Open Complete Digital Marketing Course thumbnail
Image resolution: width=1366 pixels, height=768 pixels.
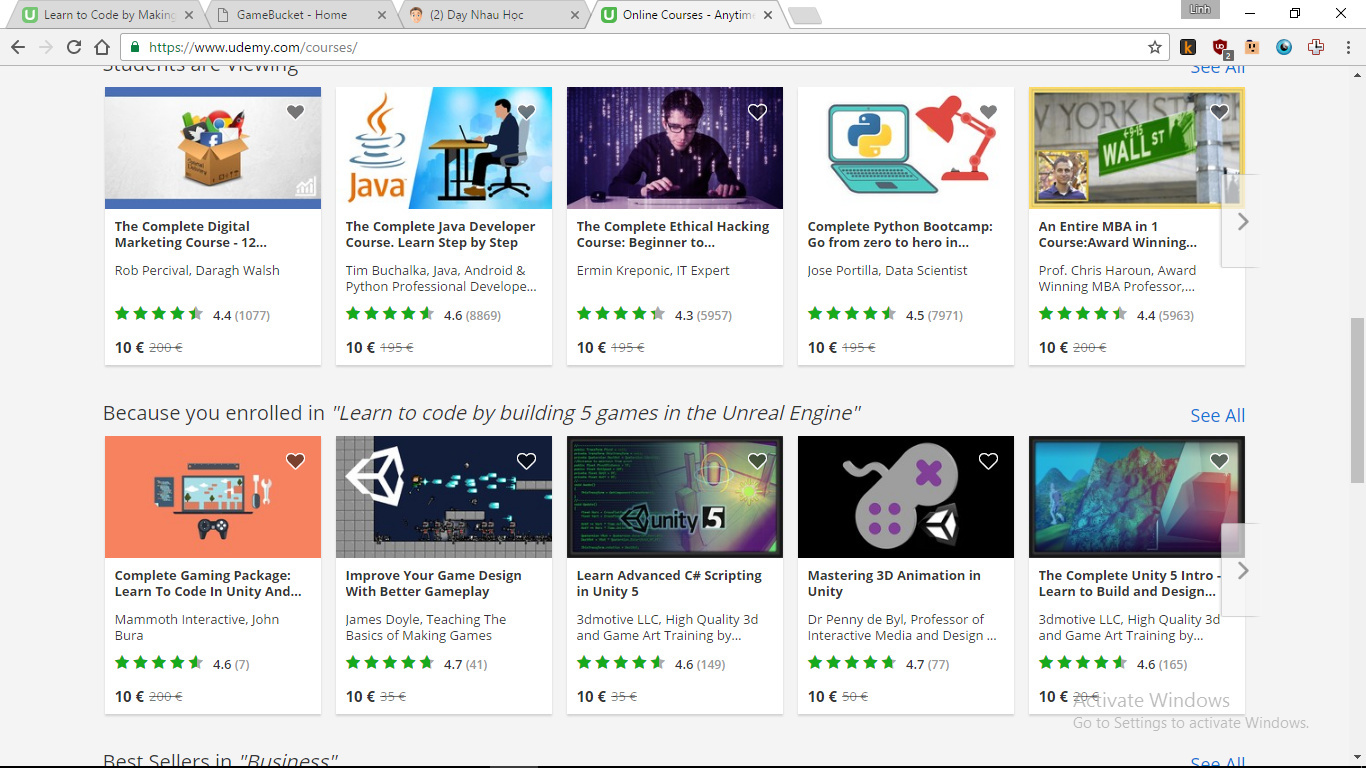pos(213,148)
